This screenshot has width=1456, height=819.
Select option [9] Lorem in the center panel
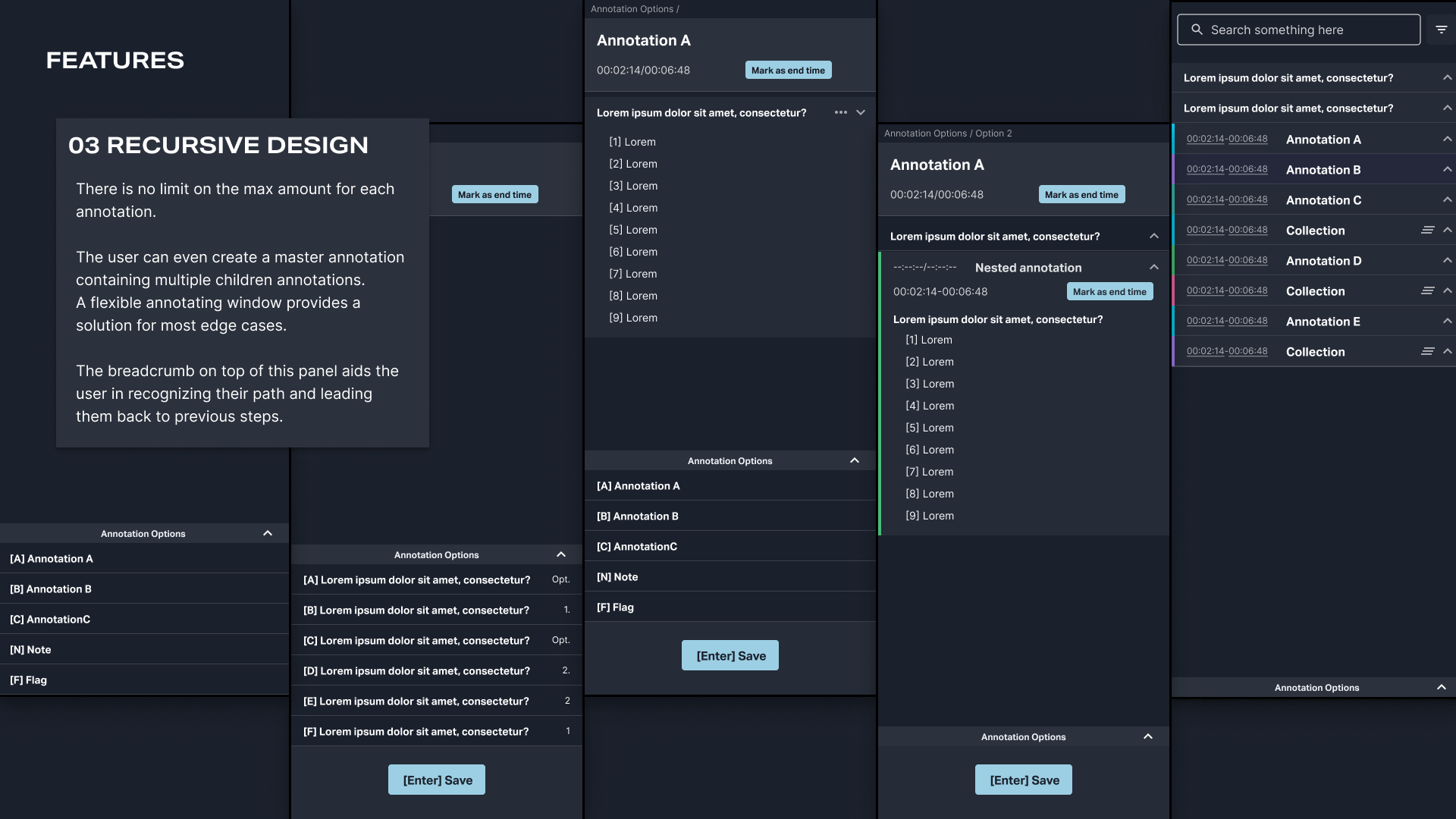tap(633, 318)
